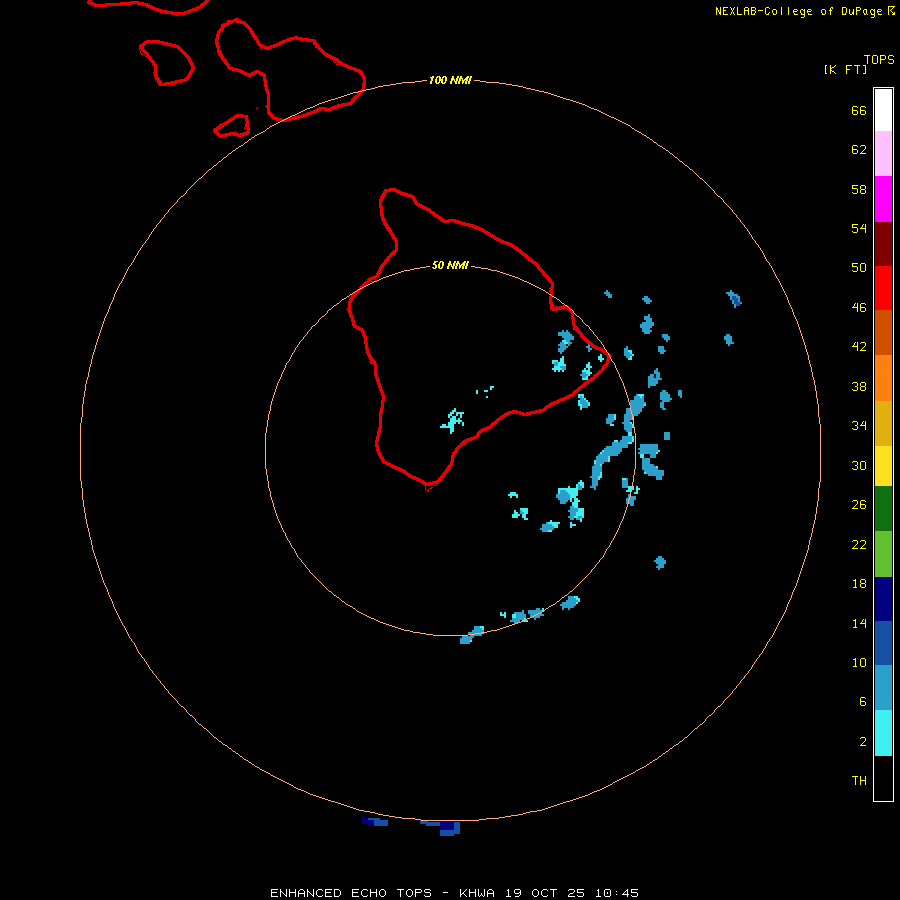Click the 38 scale label

click(859, 387)
